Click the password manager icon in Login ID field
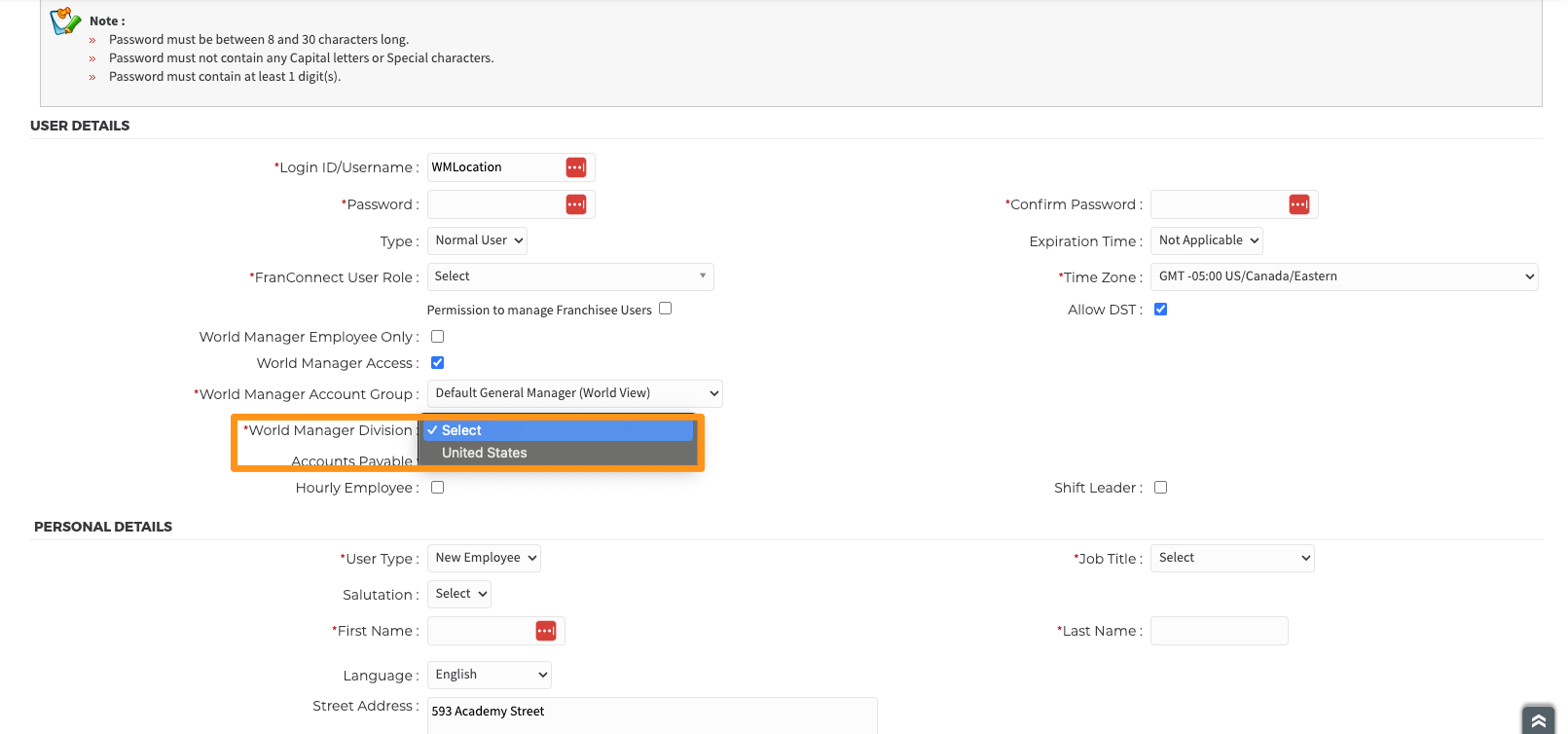 pyautogui.click(x=576, y=167)
